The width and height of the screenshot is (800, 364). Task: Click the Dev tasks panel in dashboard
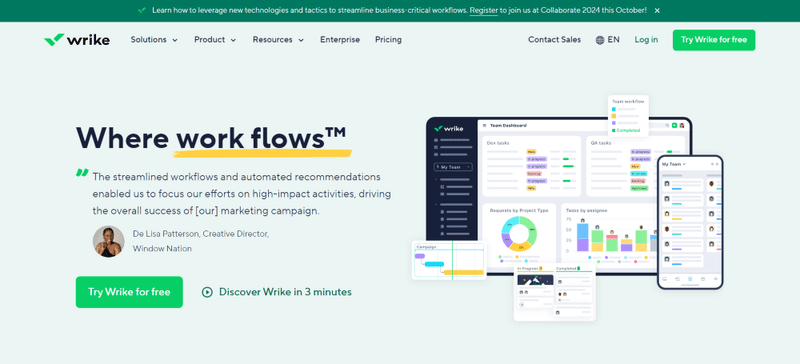coord(532,166)
